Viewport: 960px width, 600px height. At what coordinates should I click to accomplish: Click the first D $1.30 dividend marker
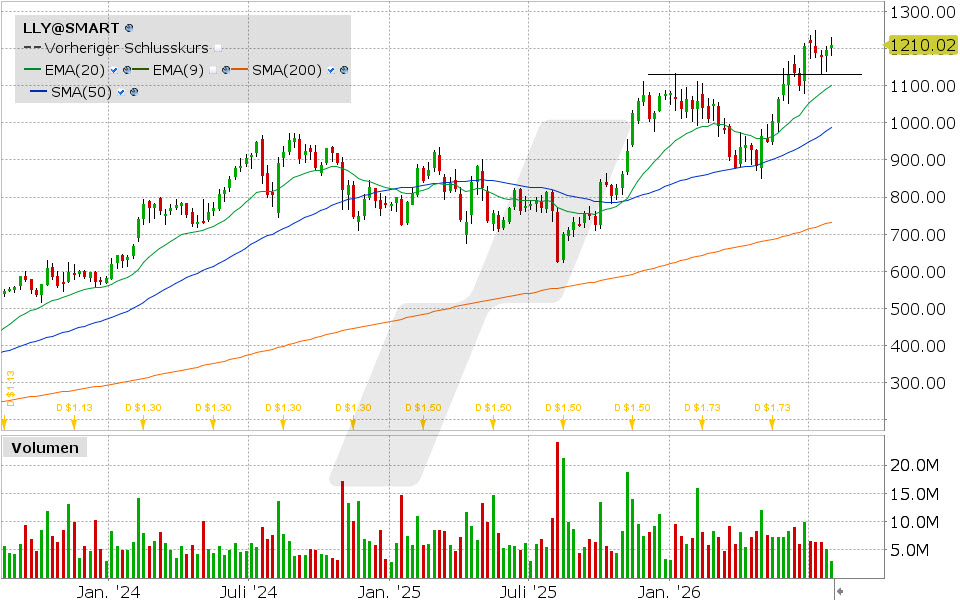[143, 422]
